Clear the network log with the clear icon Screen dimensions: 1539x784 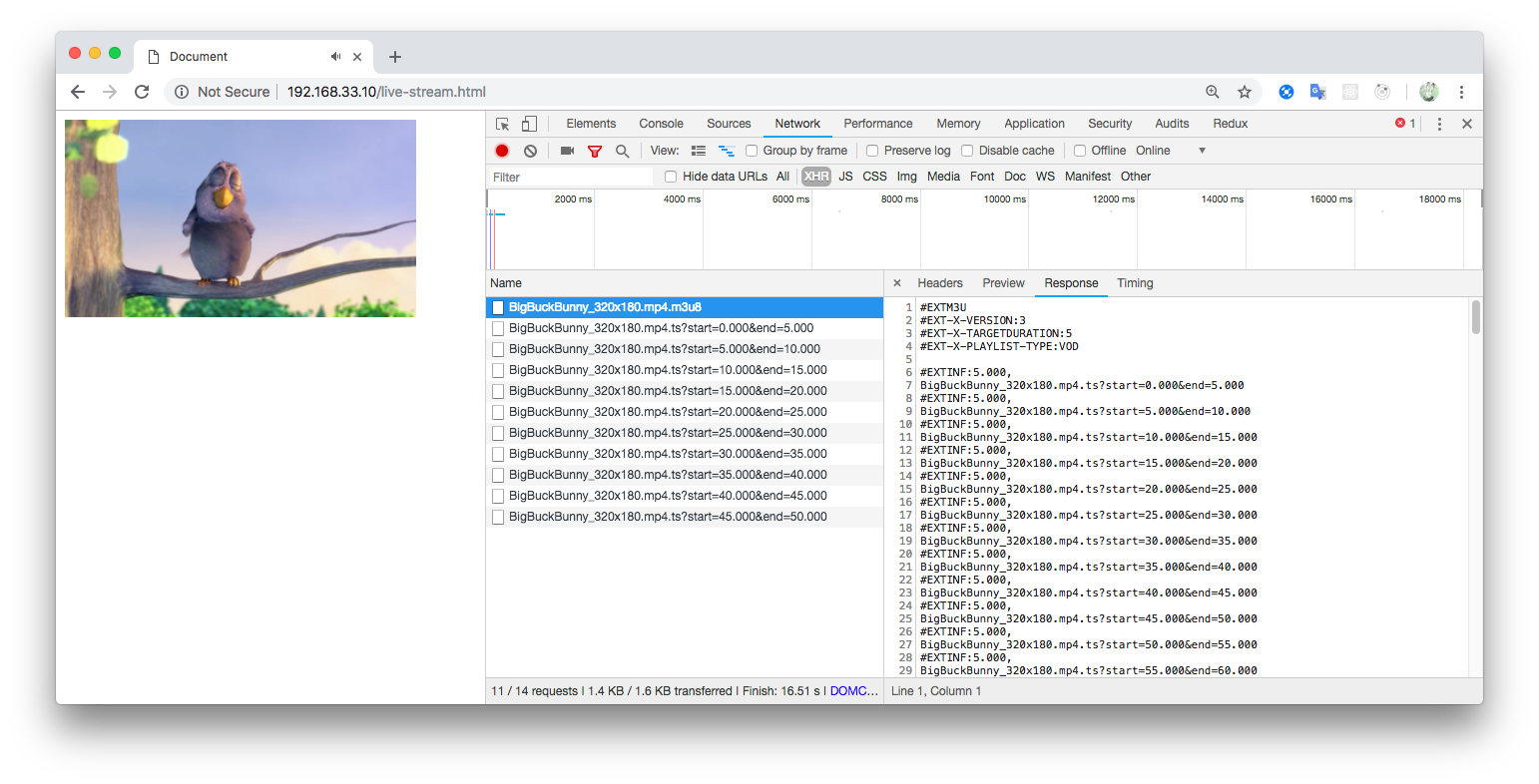tap(530, 150)
